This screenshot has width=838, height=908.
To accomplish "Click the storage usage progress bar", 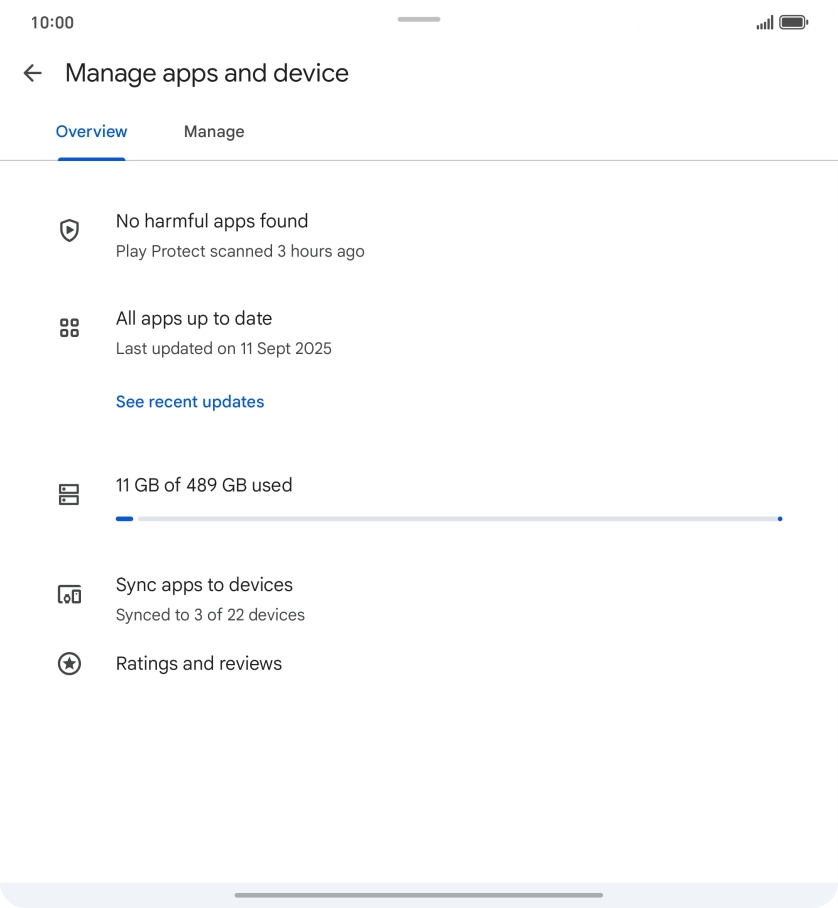I will pyautogui.click(x=448, y=519).
